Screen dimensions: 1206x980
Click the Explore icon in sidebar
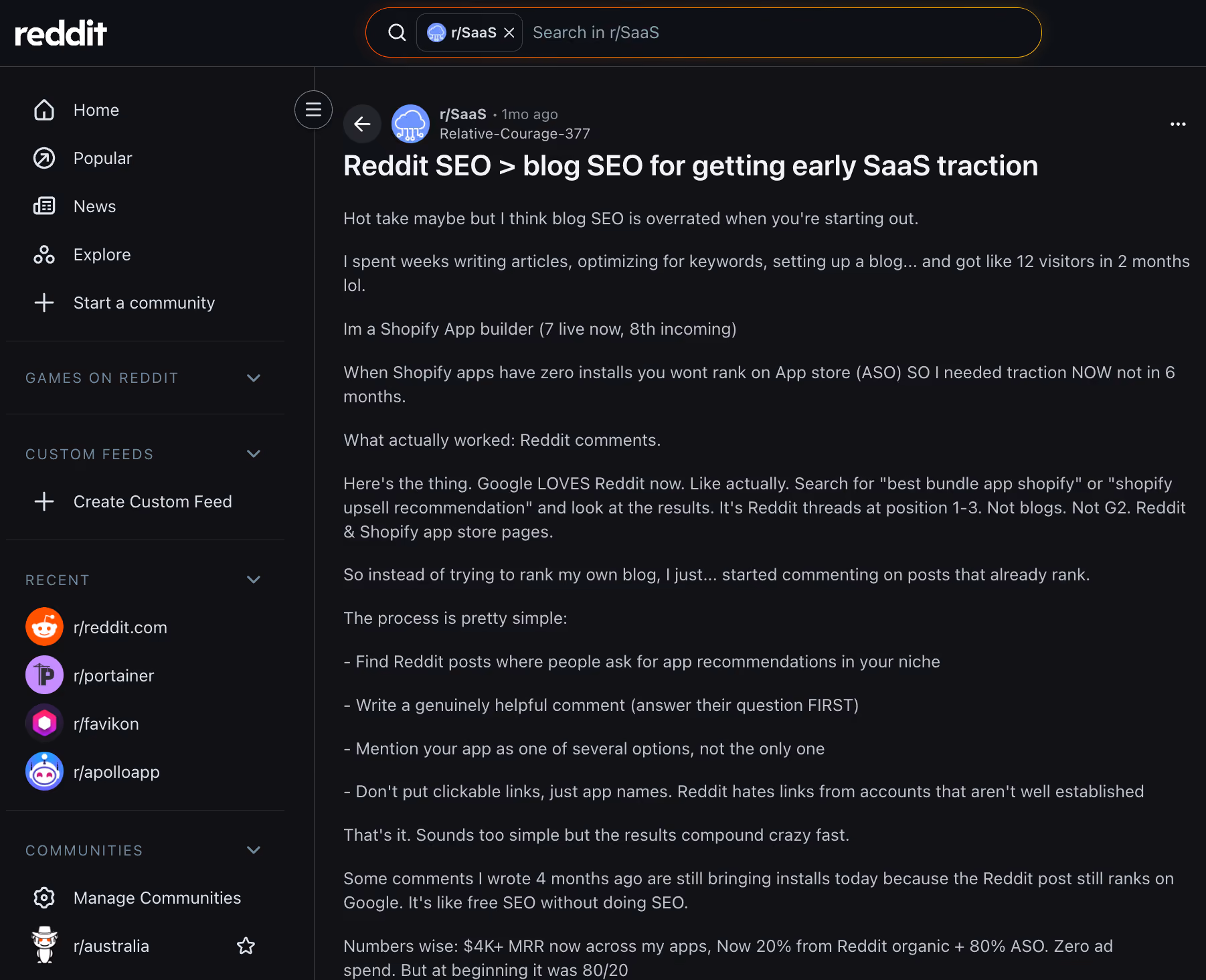point(44,254)
